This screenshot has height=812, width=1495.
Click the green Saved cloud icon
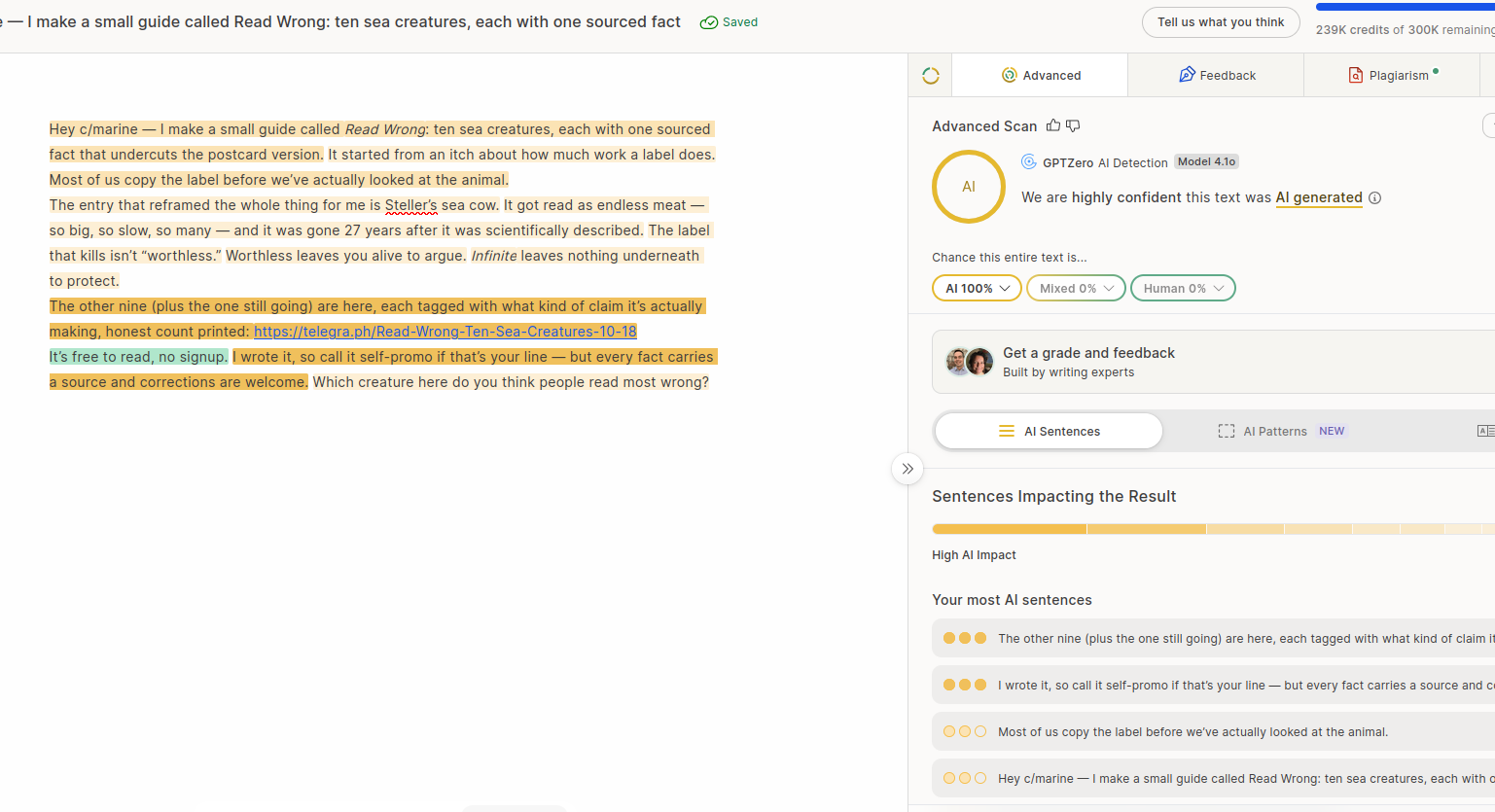click(x=709, y=22)
